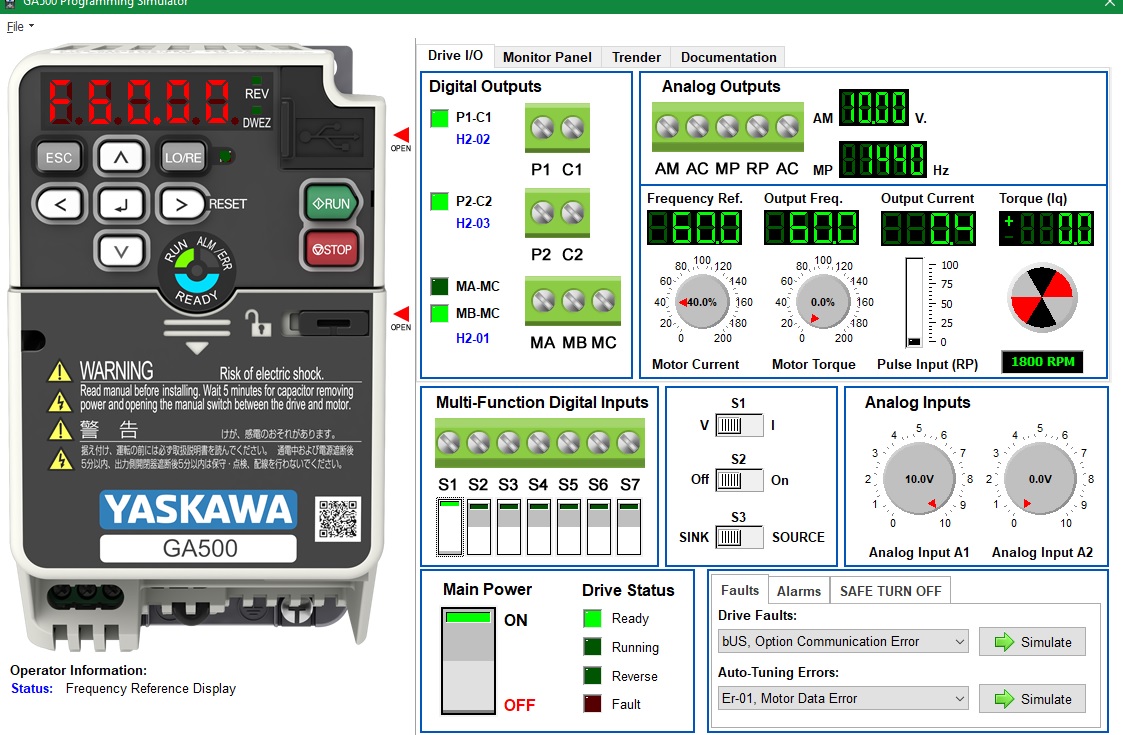This screenshot has height=735, width=1123.
Task: Toggle digital input switch S1
Action: pos(450,527)
